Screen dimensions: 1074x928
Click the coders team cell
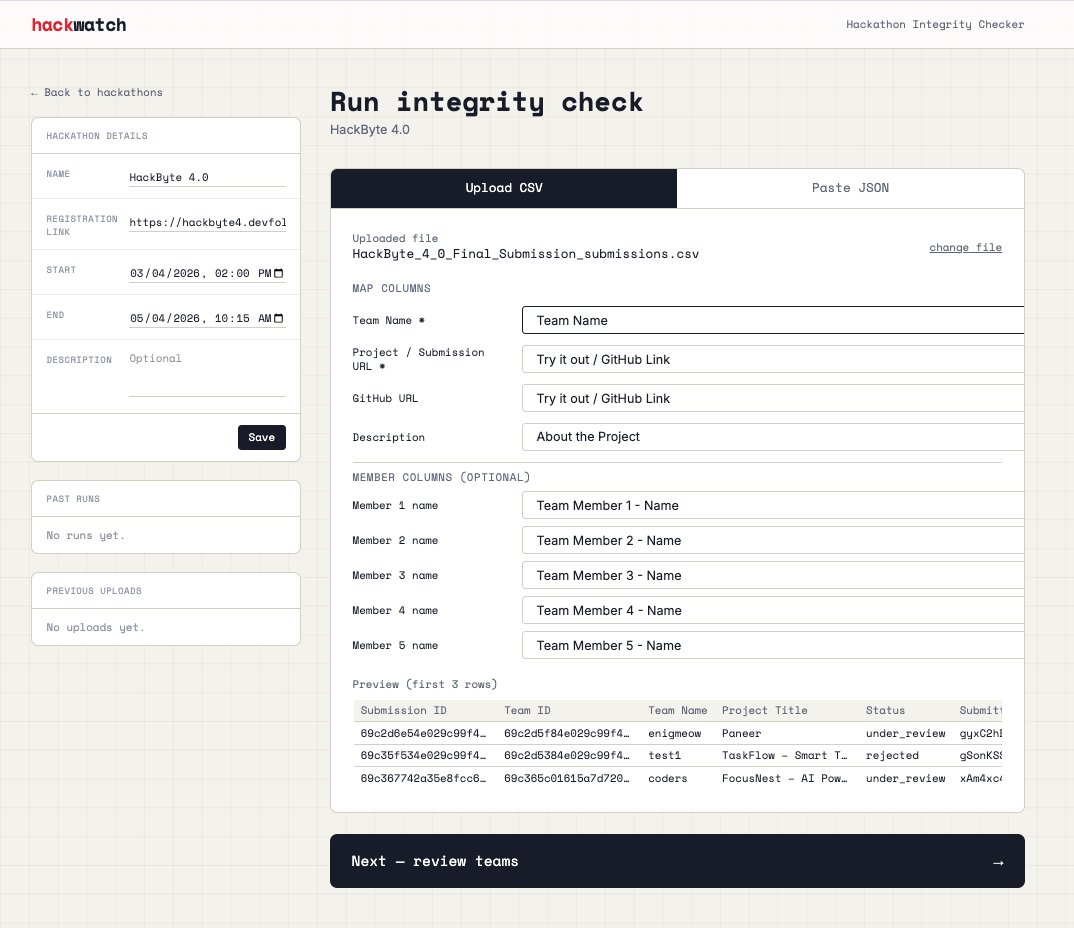pos(668,779)
